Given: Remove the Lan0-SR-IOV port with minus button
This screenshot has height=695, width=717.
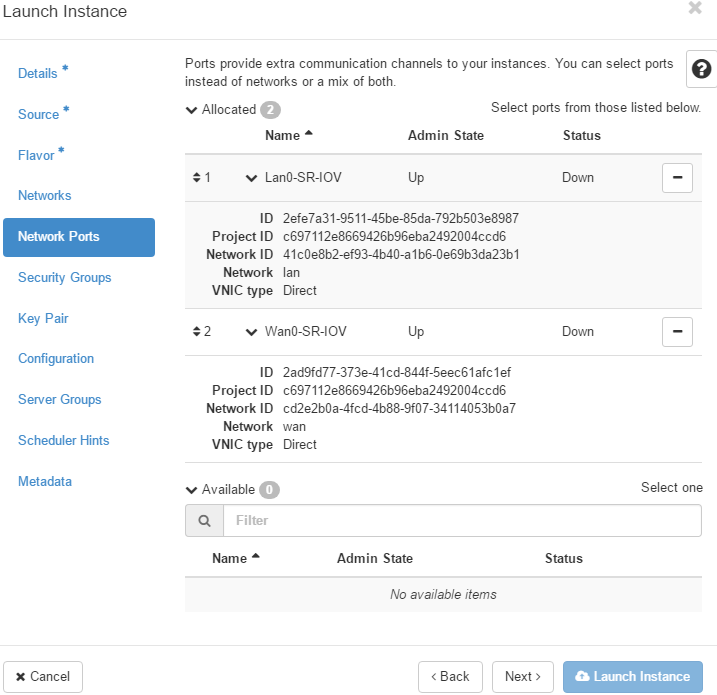Looking at the screenshot, I should [677, 178].
